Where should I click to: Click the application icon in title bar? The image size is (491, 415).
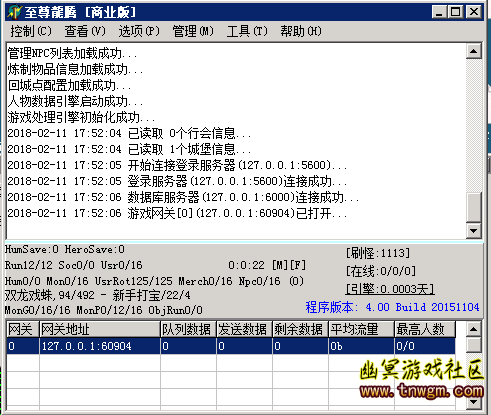(15, 12)
